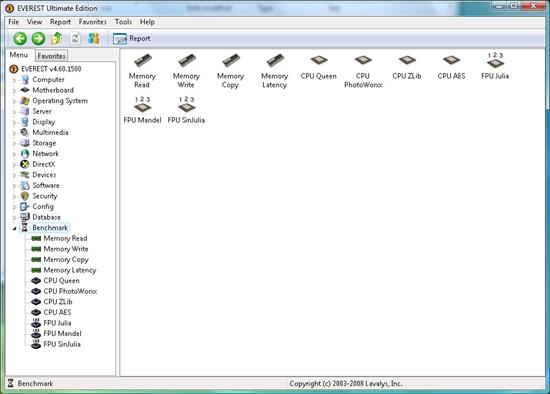Screen dimensions: 550x394
Task: Select CPU Queen in the tree
Action: click(x=61, y=281)
